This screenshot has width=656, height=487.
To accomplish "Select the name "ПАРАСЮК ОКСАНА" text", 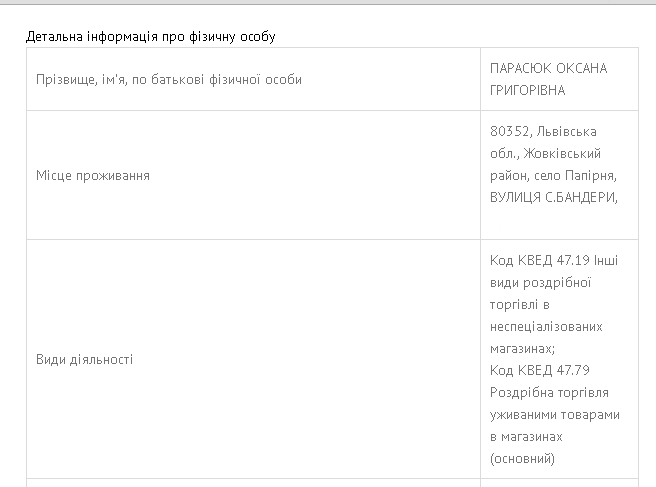I will (548, 68).
